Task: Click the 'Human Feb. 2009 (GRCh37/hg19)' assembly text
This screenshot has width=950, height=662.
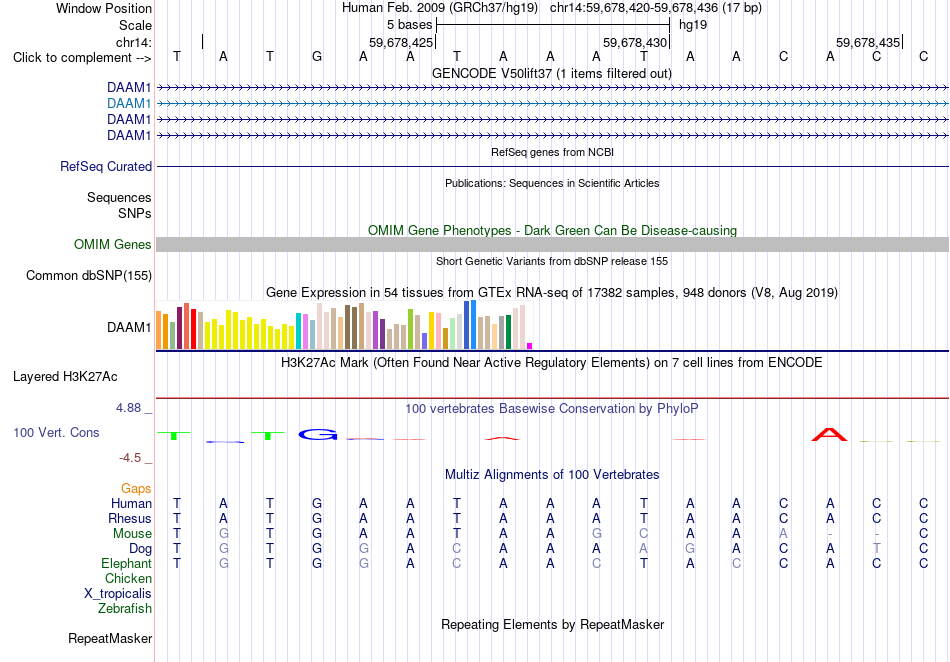Action: pyautogui.click(x=440, y=8)
